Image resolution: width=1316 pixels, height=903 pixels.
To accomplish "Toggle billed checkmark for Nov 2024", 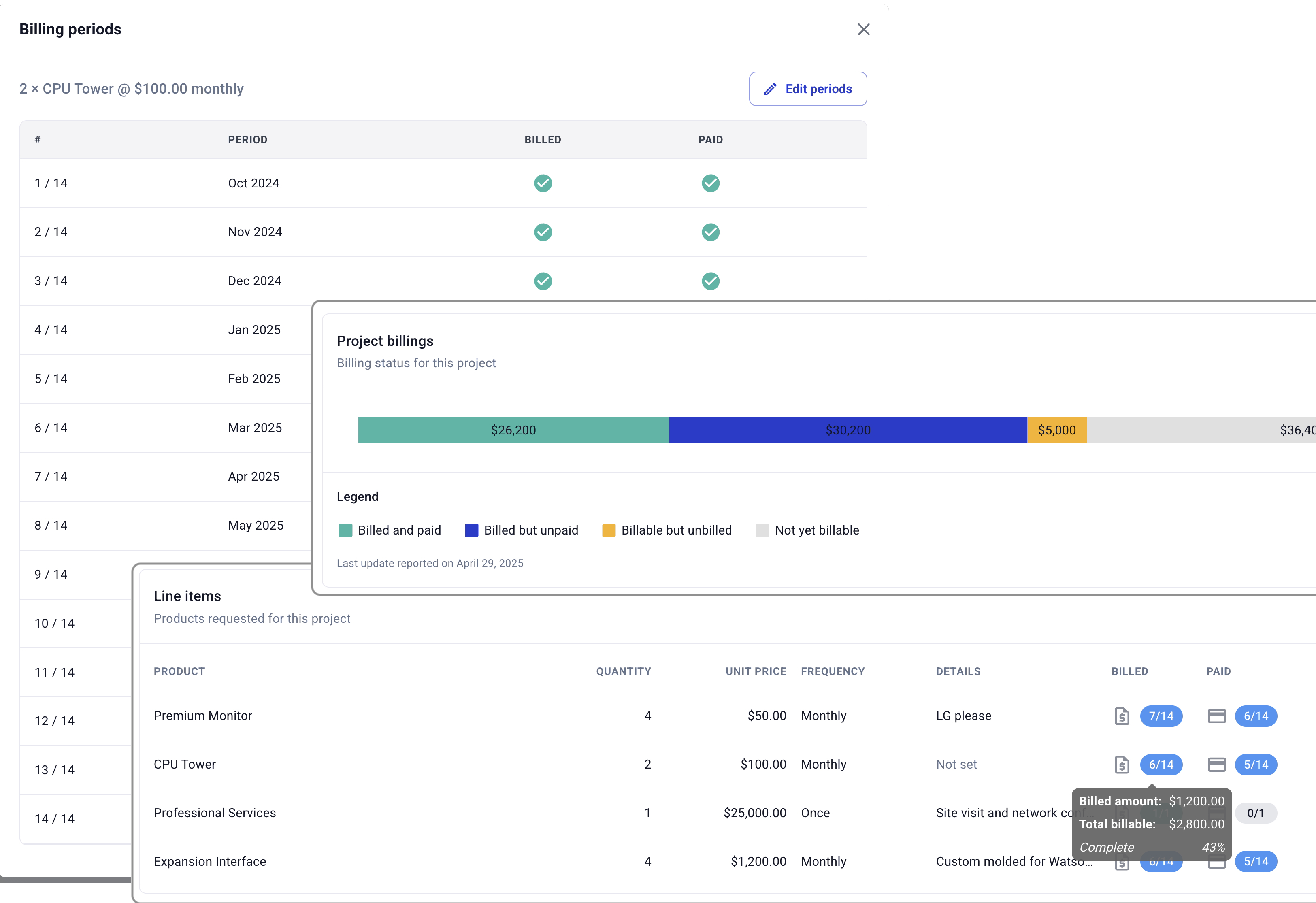I will 543,232.
